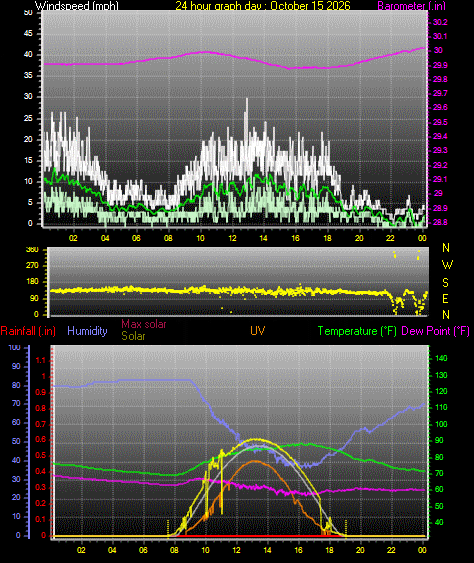Click the W wind direction label
This screenshot has width=474, height=563.
click(447, 265)
